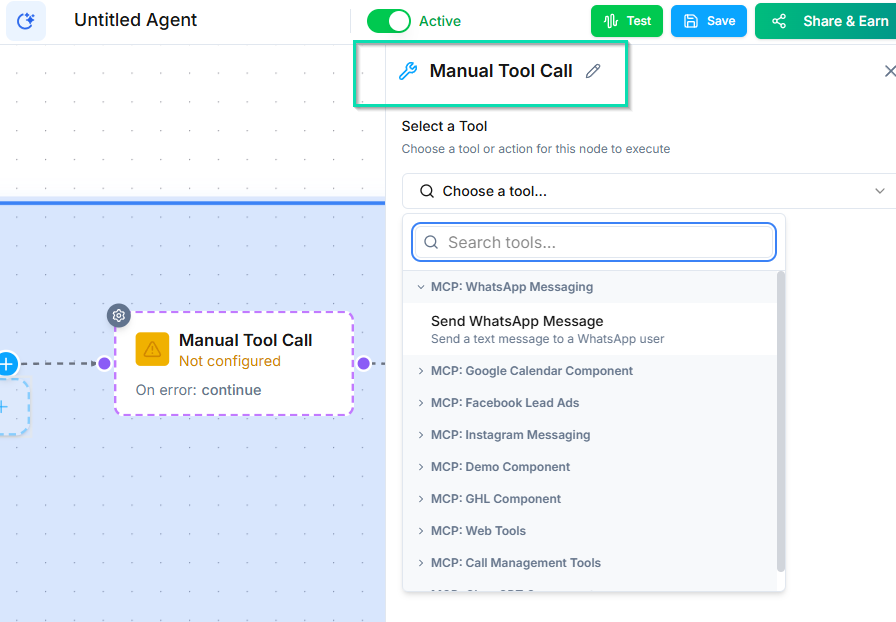Click the Test button icon in the top bar

click(612, 20)
